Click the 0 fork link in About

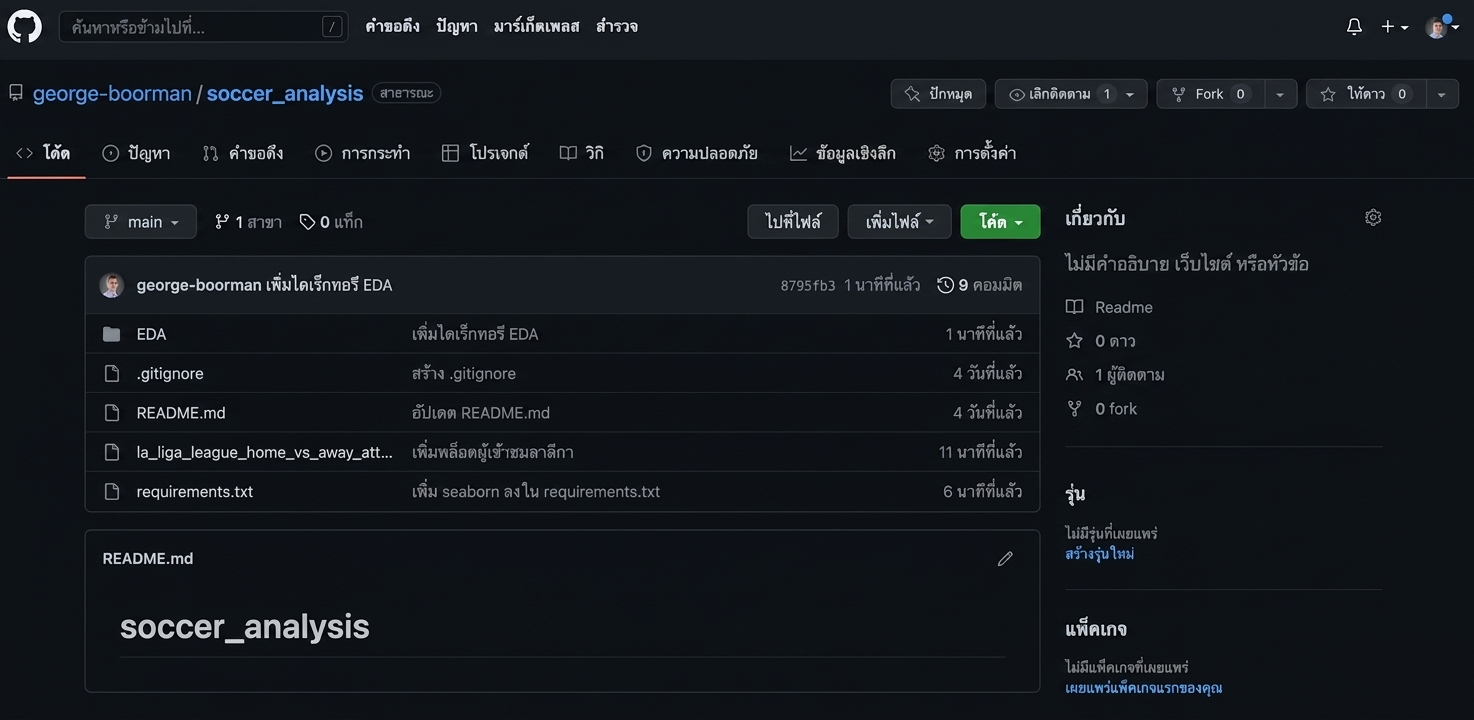pyautogui.click(x=1101, y=409)
